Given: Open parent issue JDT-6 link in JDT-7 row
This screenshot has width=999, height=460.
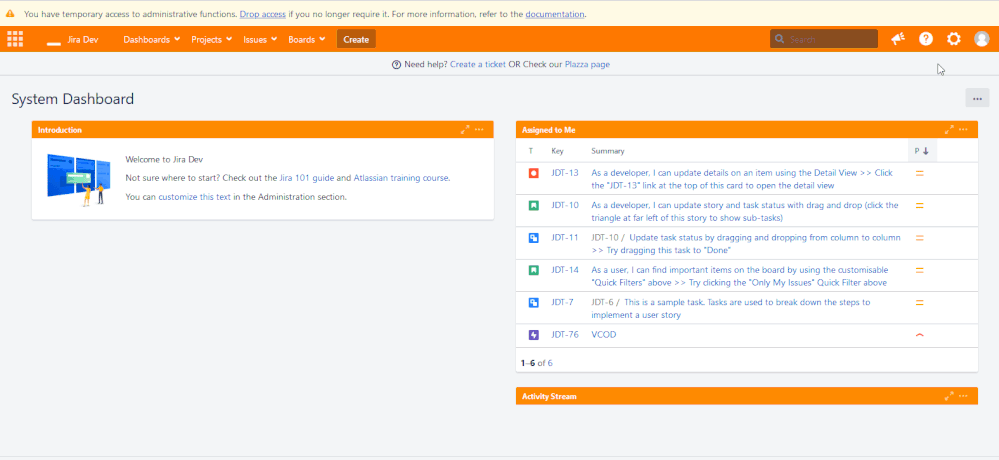Looking at the screenshot, I should tap(602, 303).
